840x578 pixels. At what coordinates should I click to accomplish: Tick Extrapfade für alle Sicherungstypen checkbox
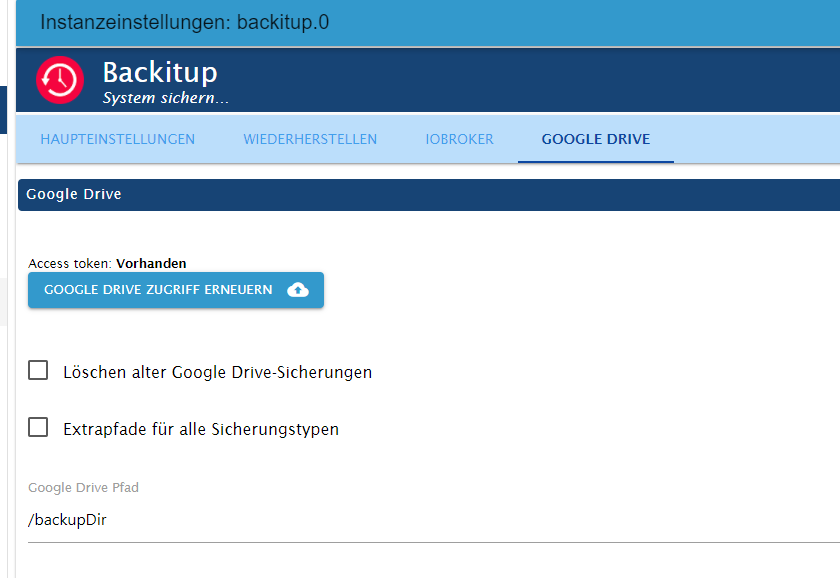pos(38,427)
